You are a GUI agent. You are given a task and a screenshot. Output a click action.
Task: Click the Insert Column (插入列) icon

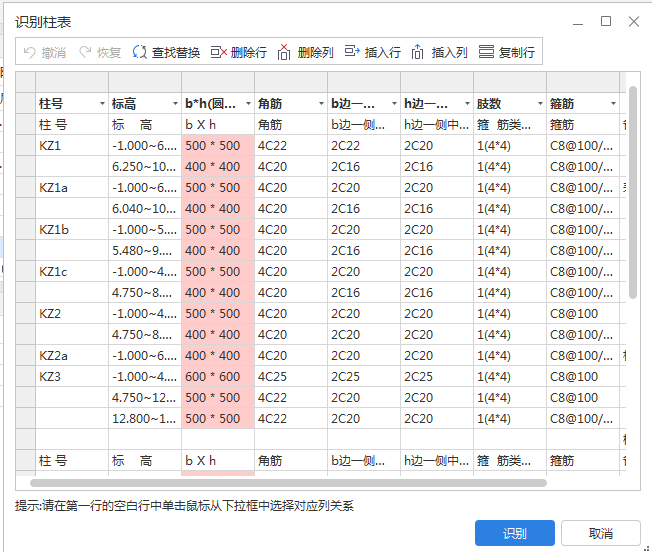417,52
